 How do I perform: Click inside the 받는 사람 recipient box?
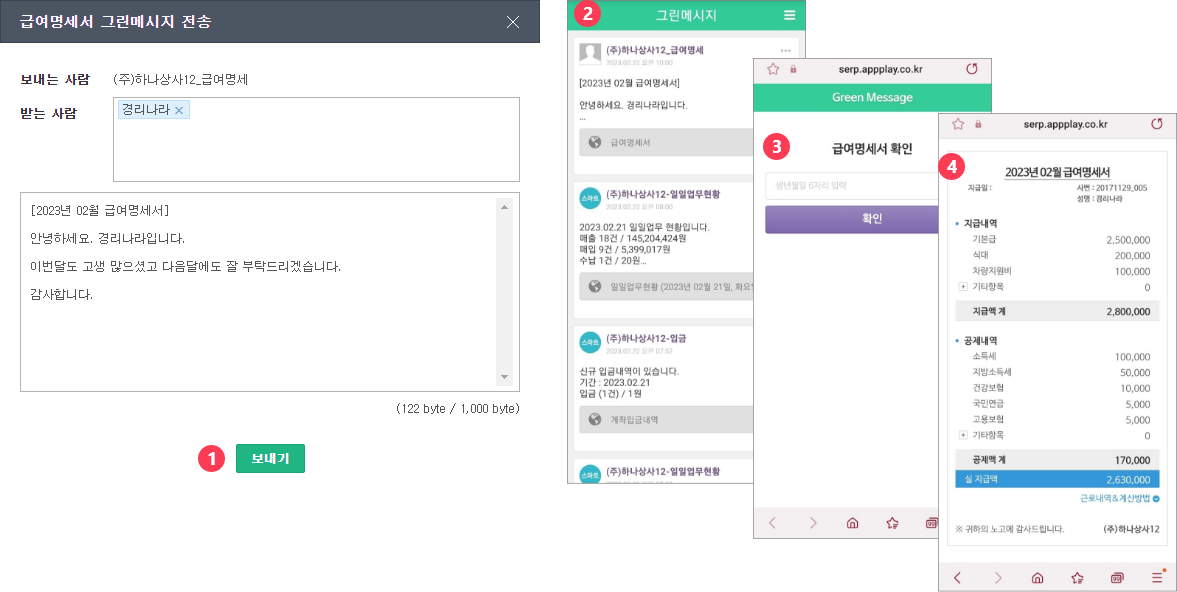coord(316,140)
